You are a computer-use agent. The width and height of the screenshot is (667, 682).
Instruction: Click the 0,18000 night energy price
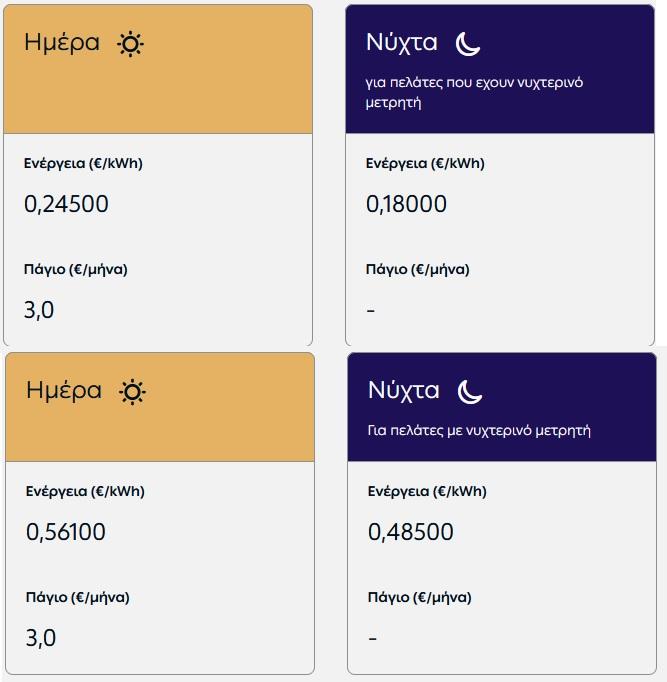coord(406,204)
